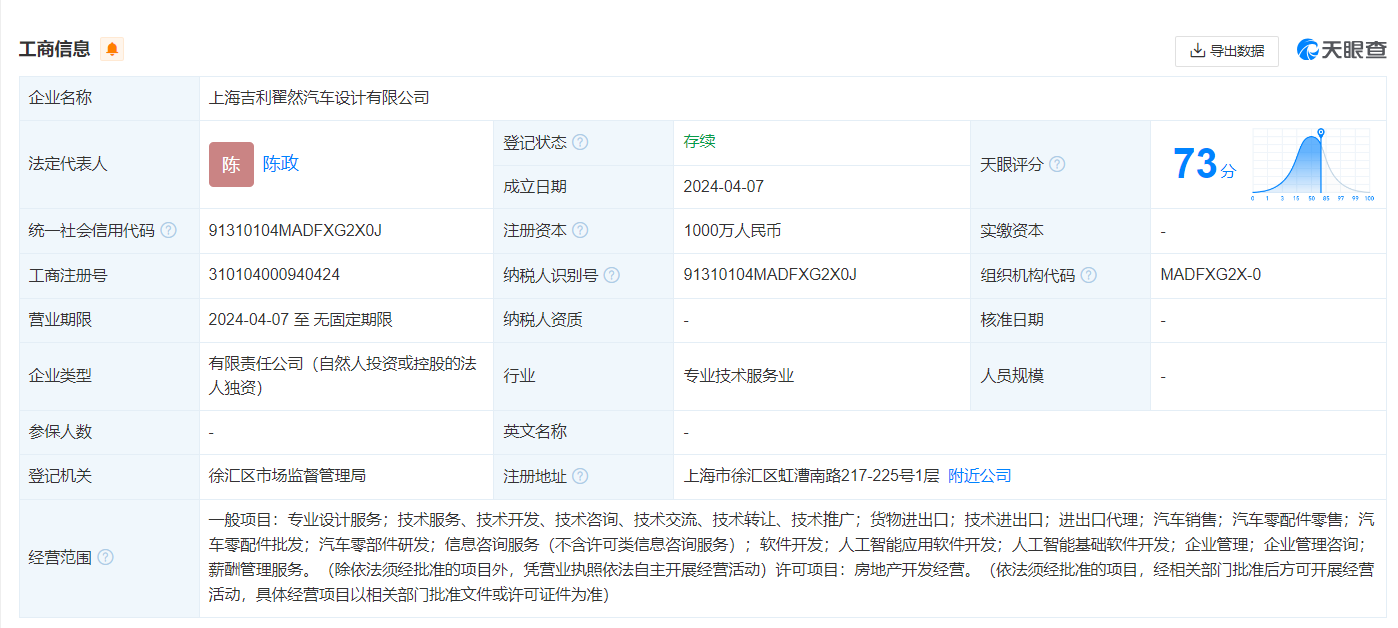Click the 导出数据 export button
Screen dimensions: 1398x628
(x=1226, y=51)
